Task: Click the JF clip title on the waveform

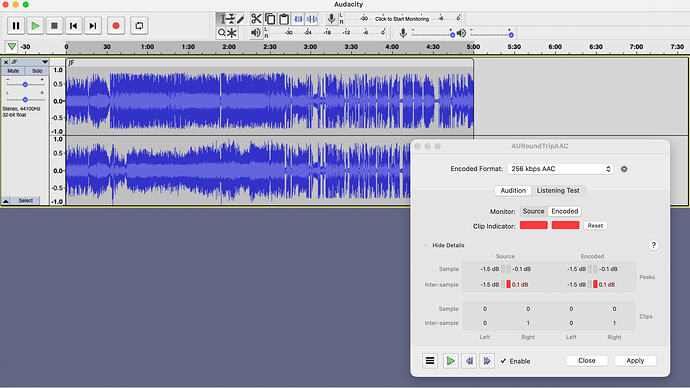Action: click(x=71, y=63)
